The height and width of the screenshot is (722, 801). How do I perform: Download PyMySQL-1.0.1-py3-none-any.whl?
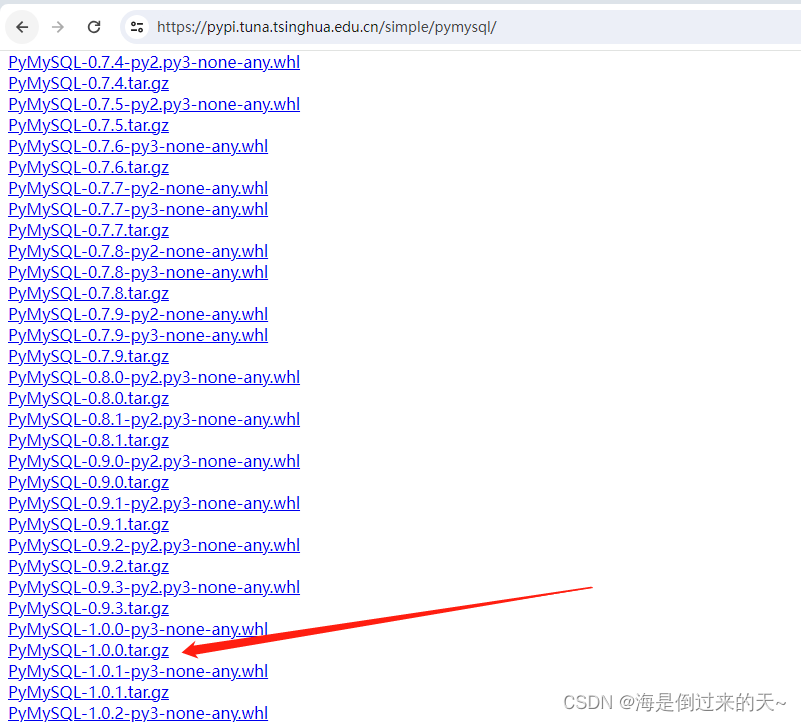[138, 671]
